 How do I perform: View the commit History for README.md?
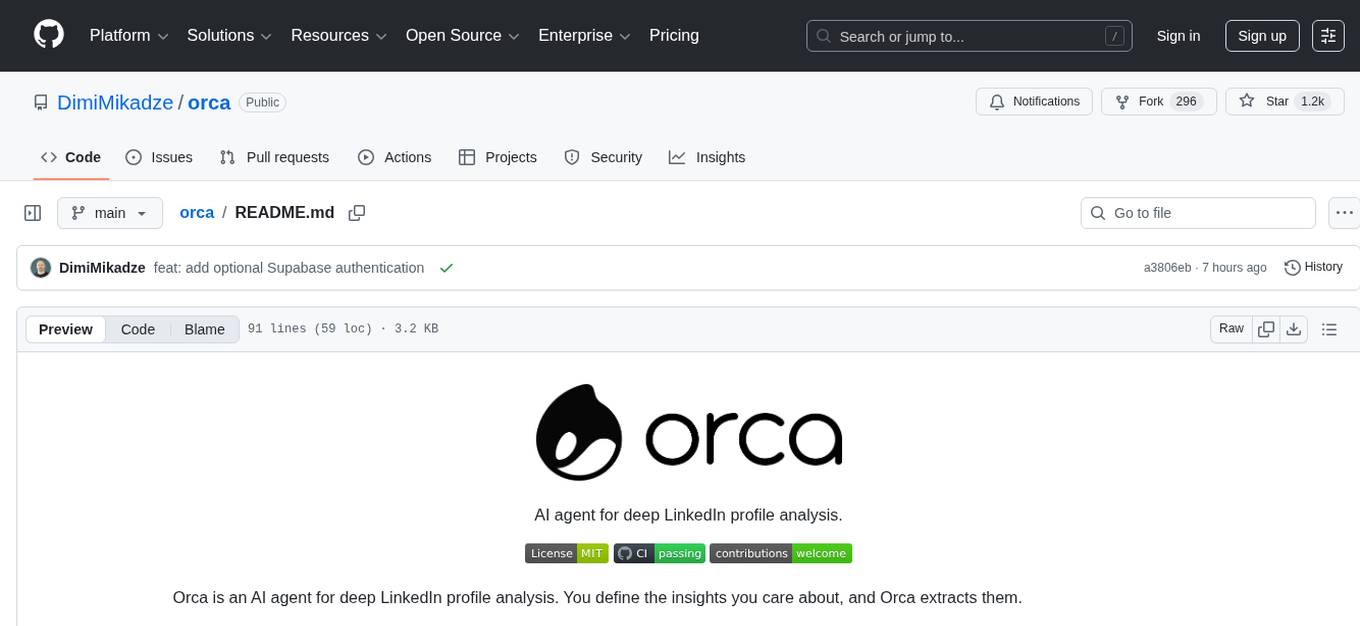pos(1313,267)
